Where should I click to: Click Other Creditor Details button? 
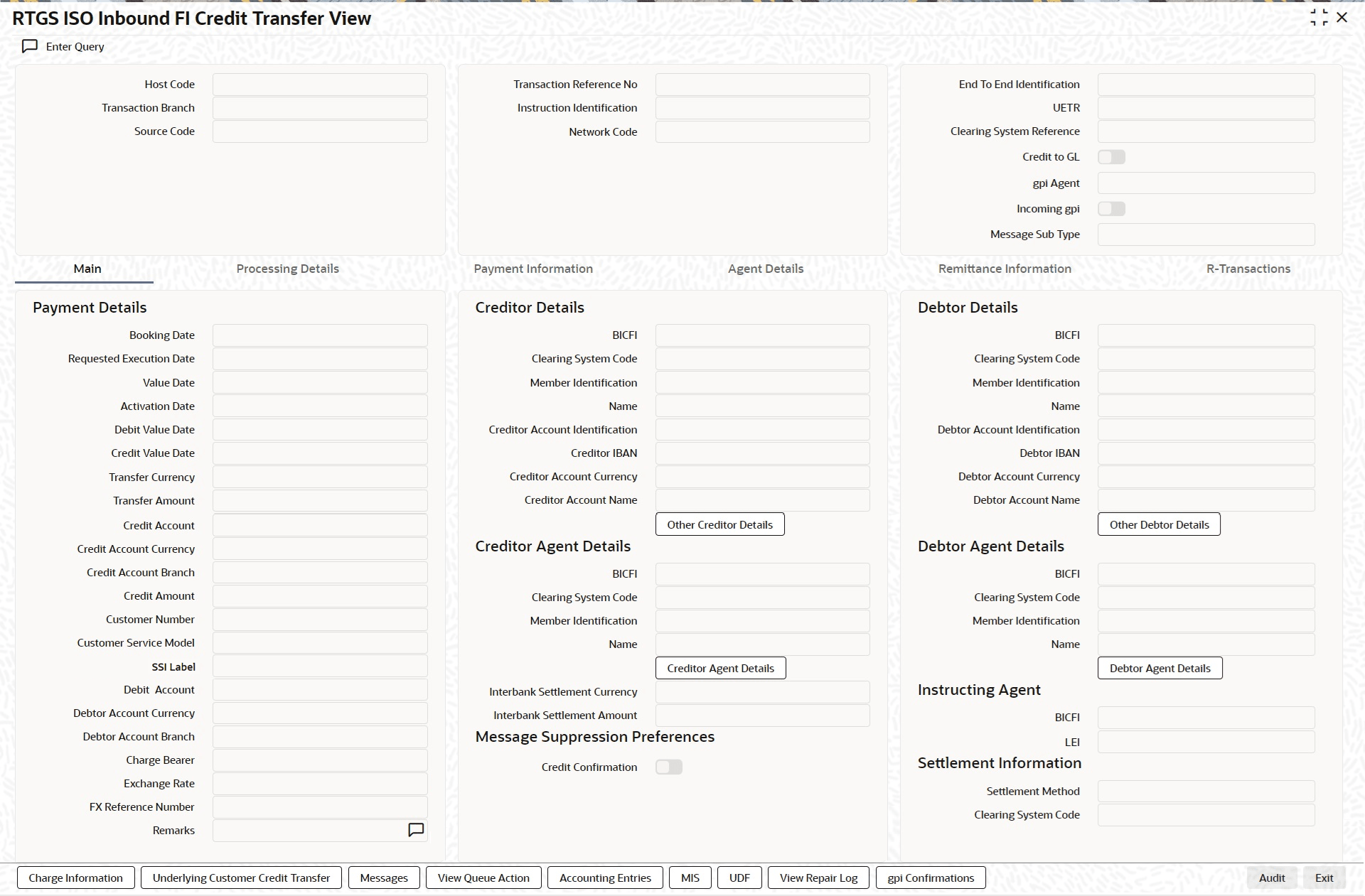click(719, 524)
